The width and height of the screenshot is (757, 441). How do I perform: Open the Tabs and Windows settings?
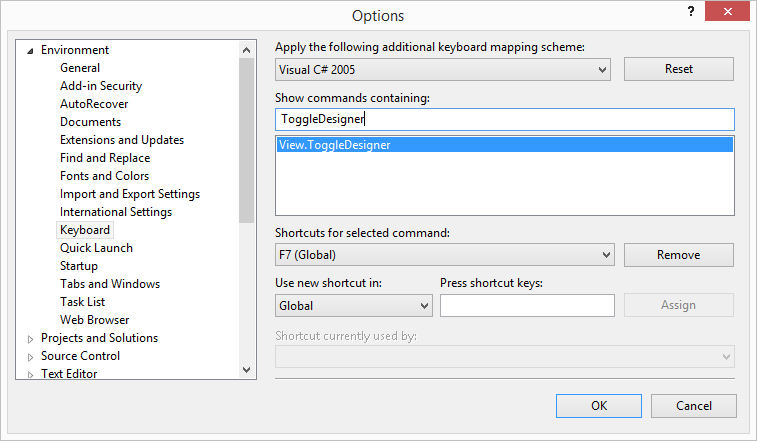(x=110, y=284)
